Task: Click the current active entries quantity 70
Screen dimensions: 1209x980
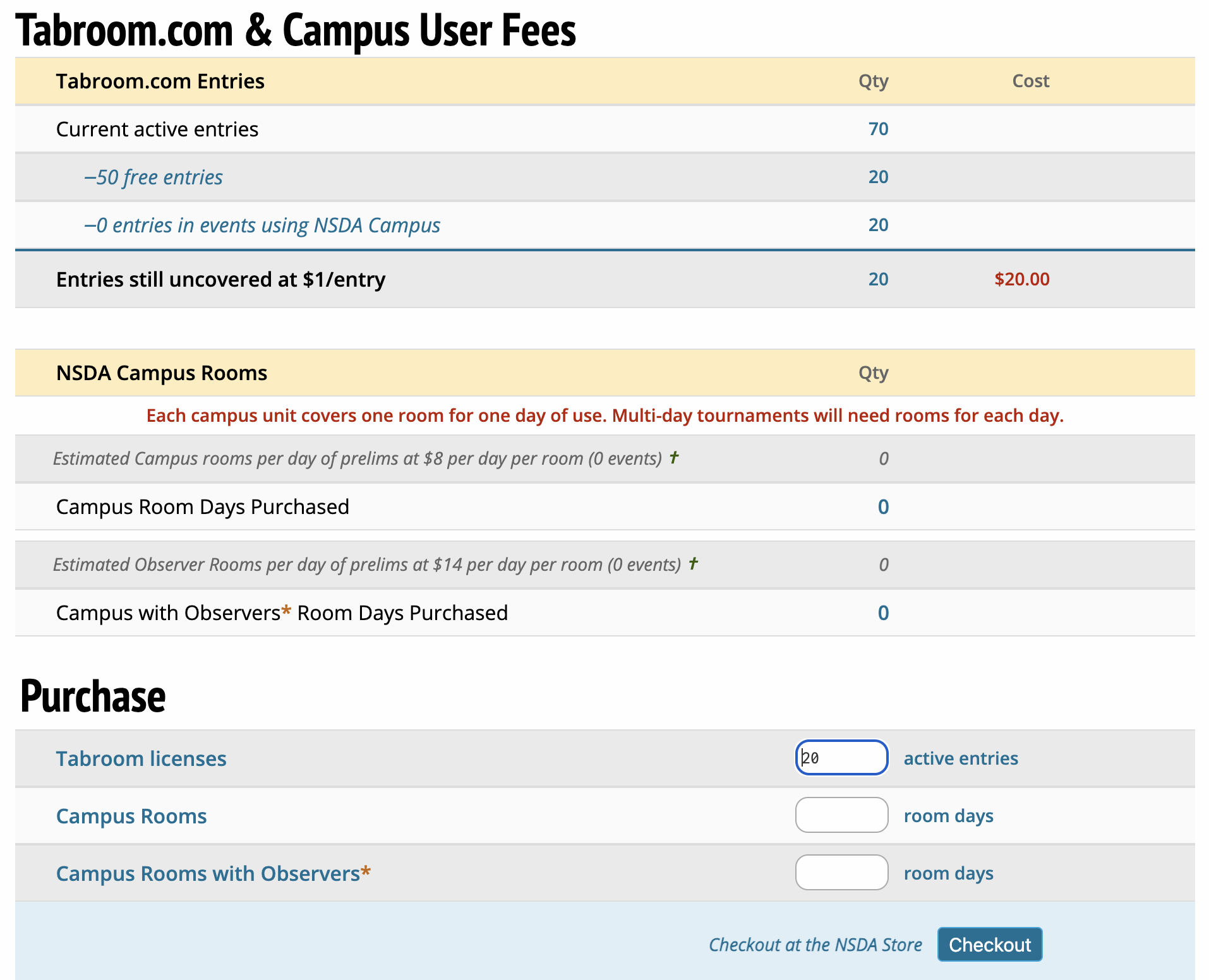Action: click(878, 129)
